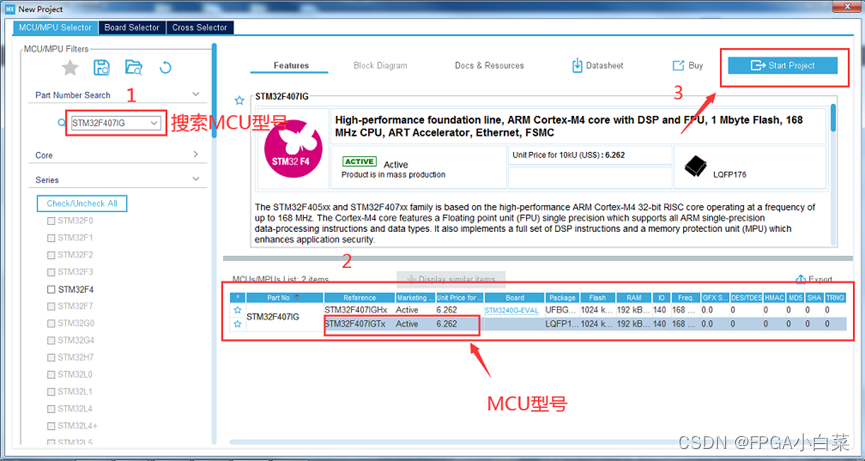Screen dimensions: 865x461
Task: Click the Display similar items button
Action: [451, 279]
